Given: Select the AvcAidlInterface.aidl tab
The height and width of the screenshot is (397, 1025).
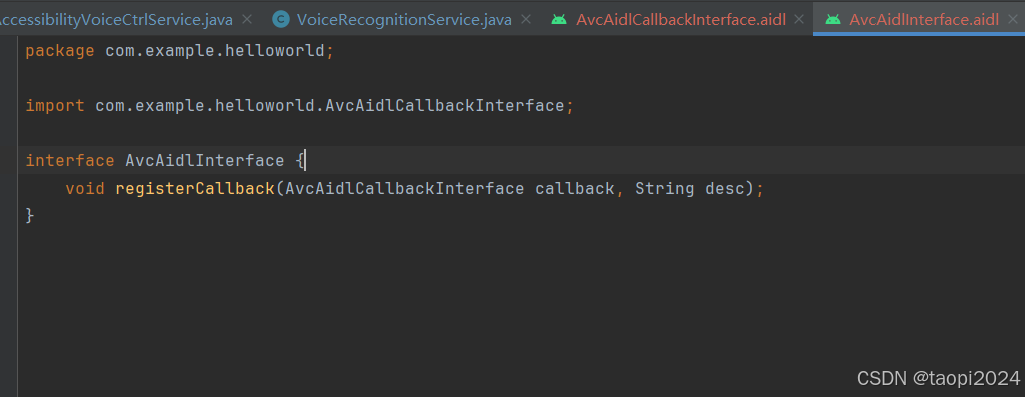Looking at the screenshot, I should click(x=924, y=20).
